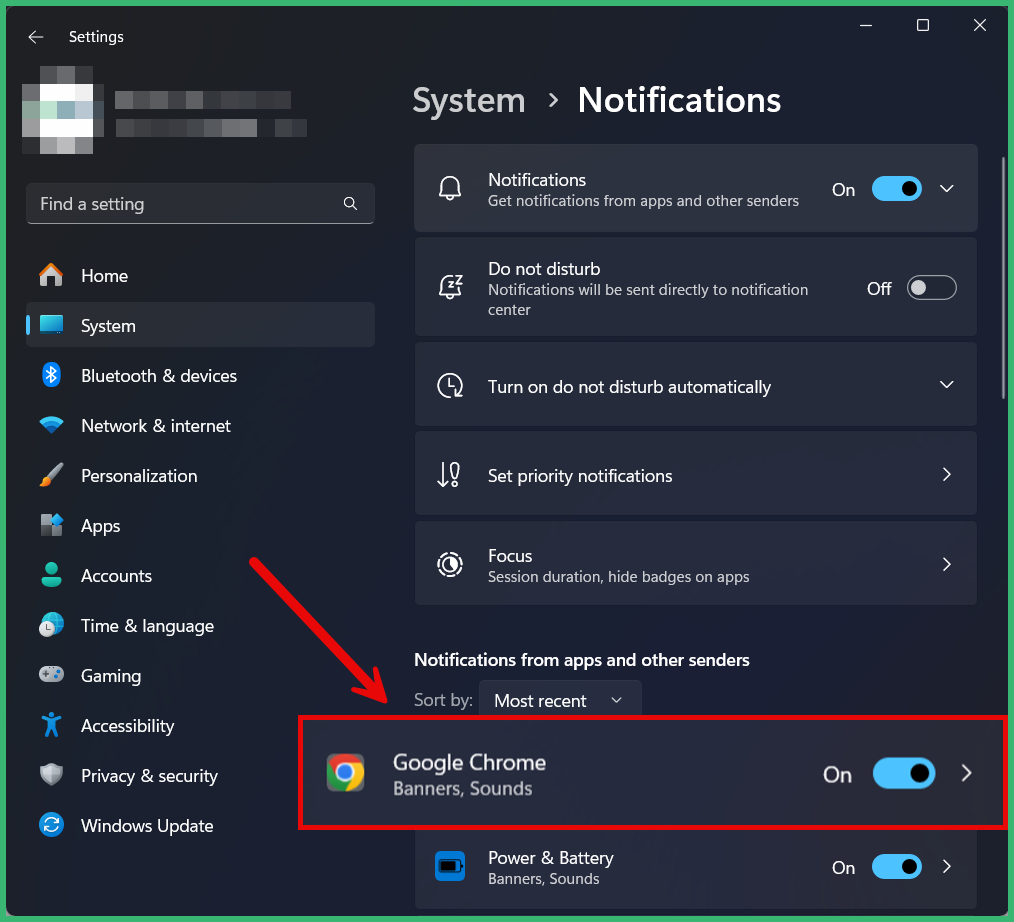Image resolution: width=1014 pixels, height=922 pixels.
Task: Click inside the Find a setting field
Action: coord(200,204)
